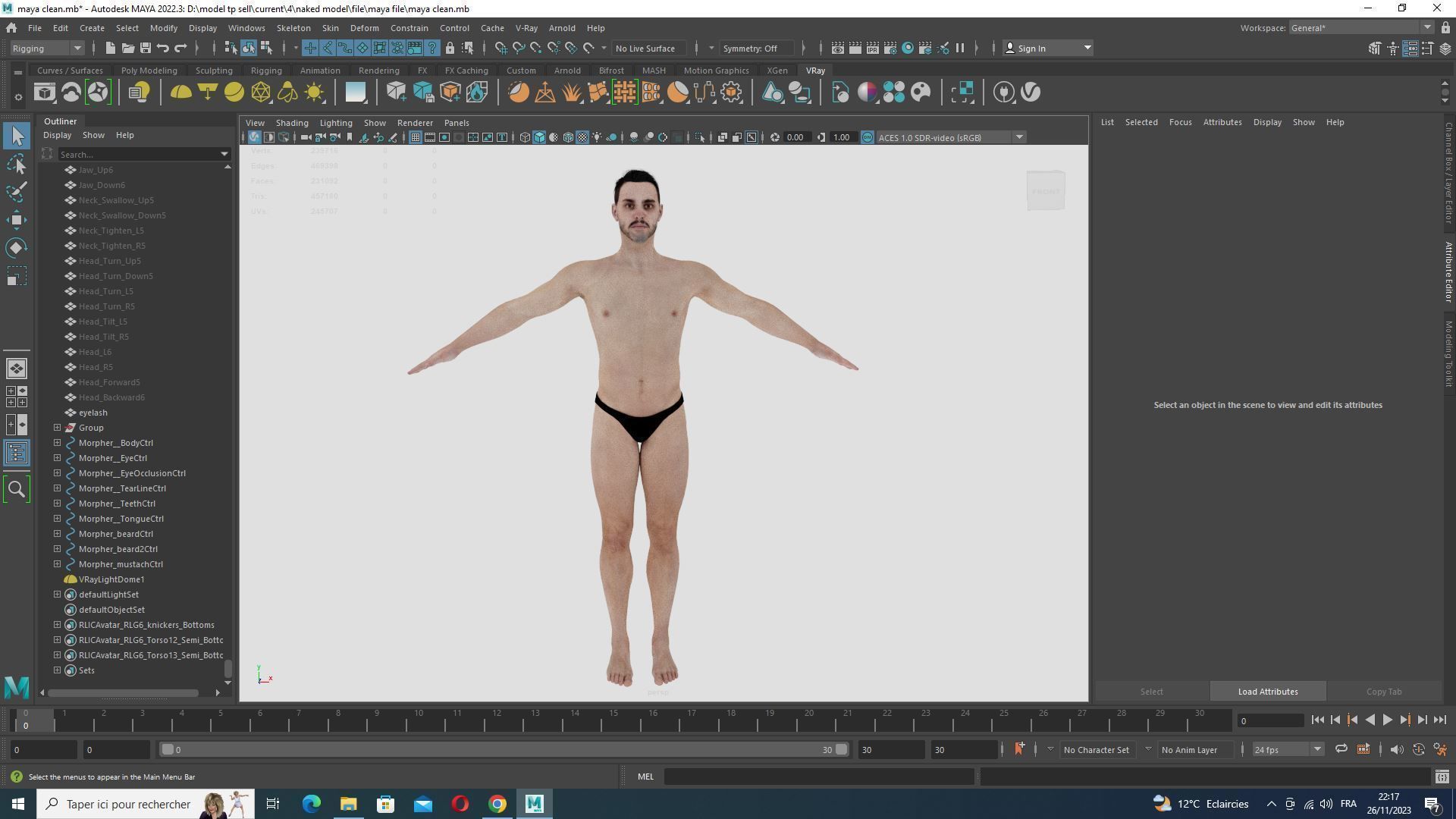The width and height of the screenshot is (1456, 819).
Task: Click the undo arrow icon
Action: pyautogui.click(x=163, y=48)
